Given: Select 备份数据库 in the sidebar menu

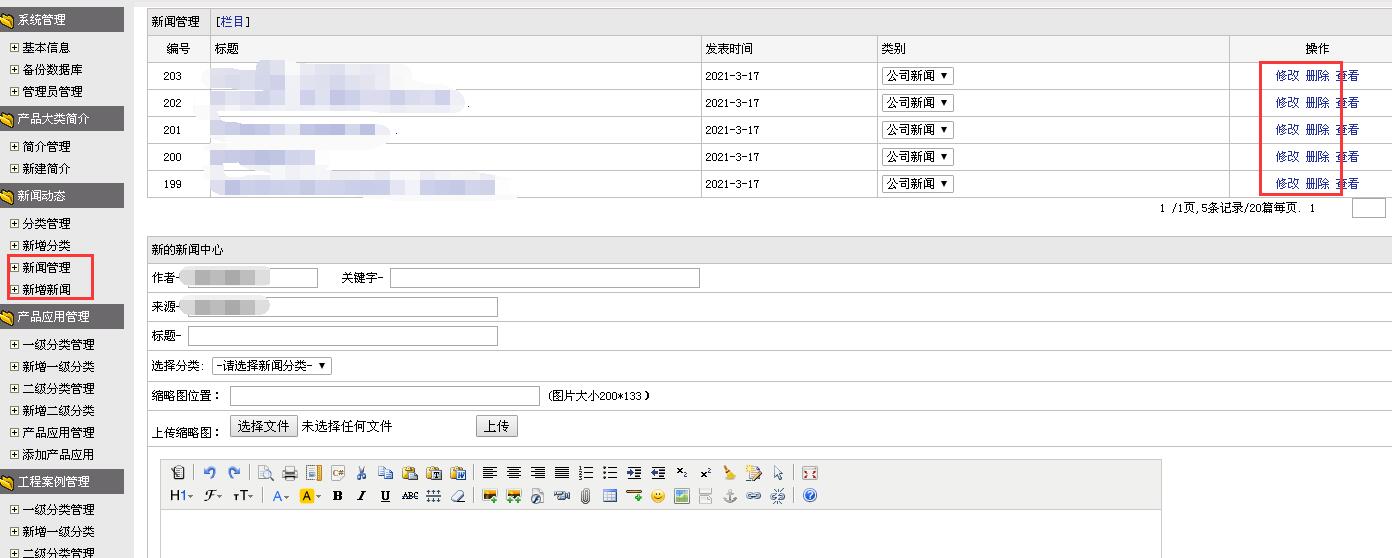Looking at the screenshot, I should pos(52,70).
